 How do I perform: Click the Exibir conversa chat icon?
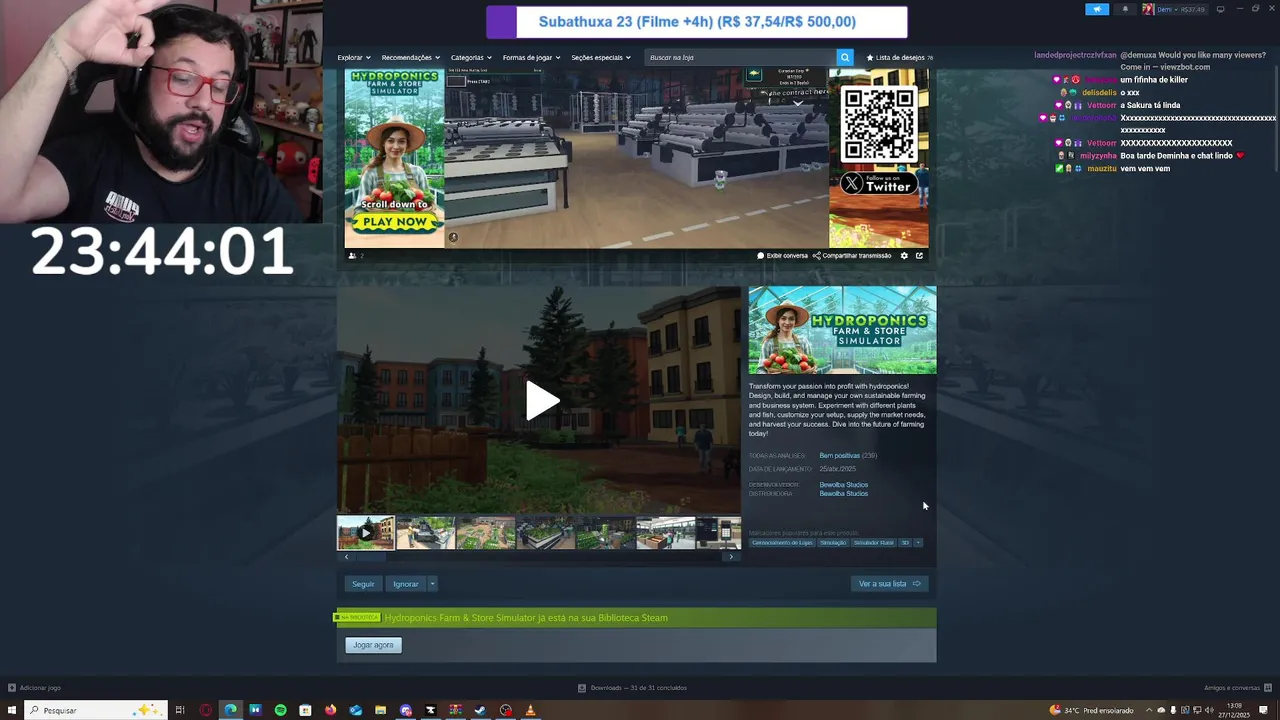[782, 255]
